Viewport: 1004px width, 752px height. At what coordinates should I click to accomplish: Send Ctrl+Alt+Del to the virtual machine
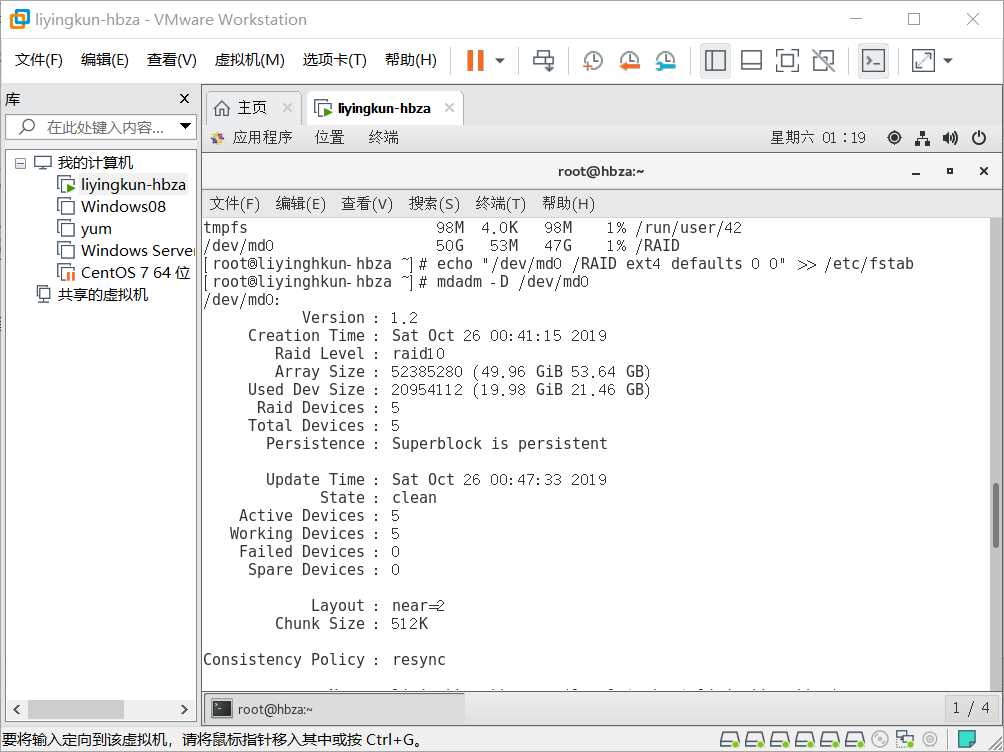pos(544,61)
